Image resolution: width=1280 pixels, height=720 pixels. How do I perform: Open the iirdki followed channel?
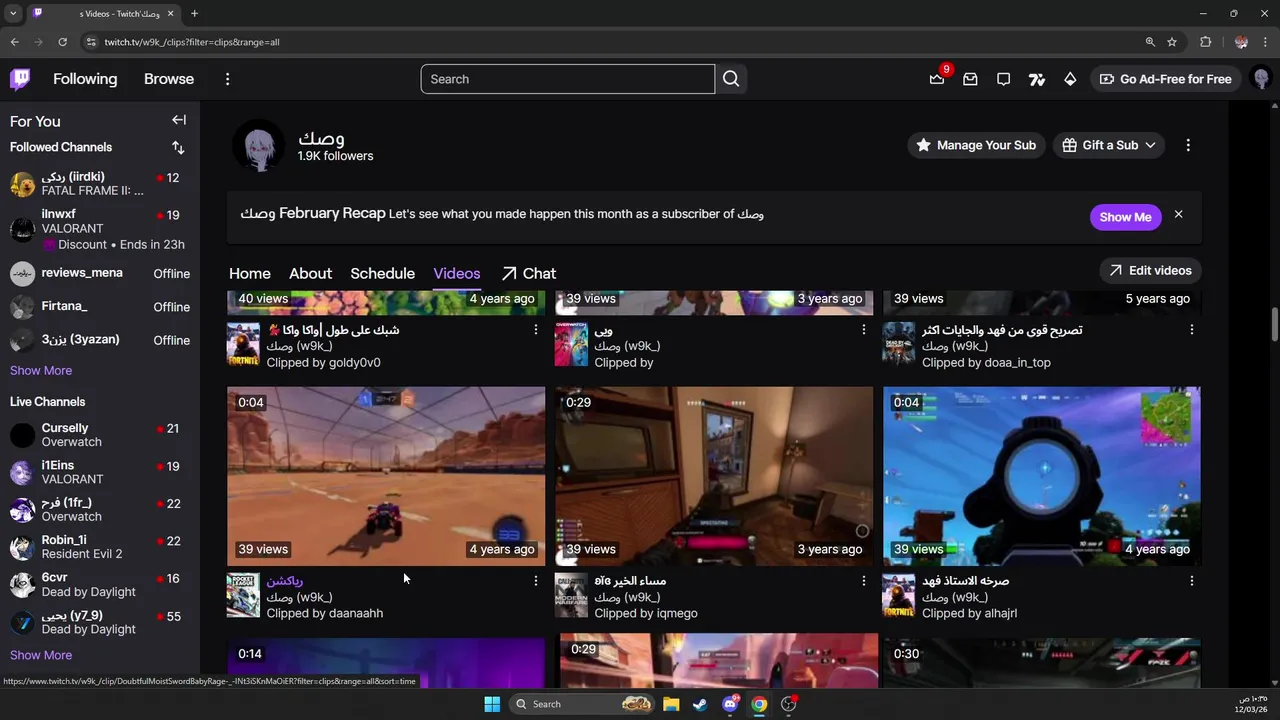[100, 184]
